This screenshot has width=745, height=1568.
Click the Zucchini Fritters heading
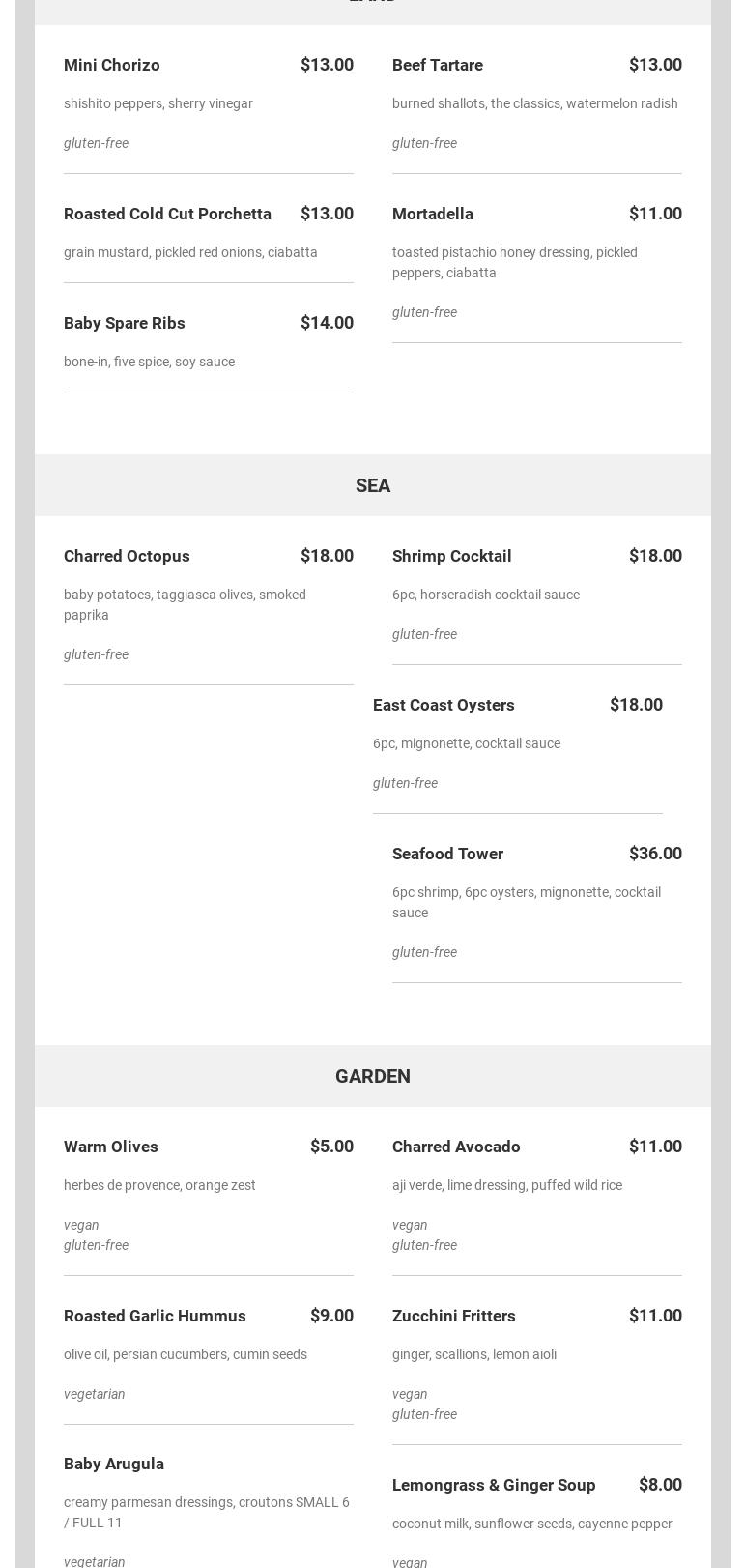click(454, 1316)
